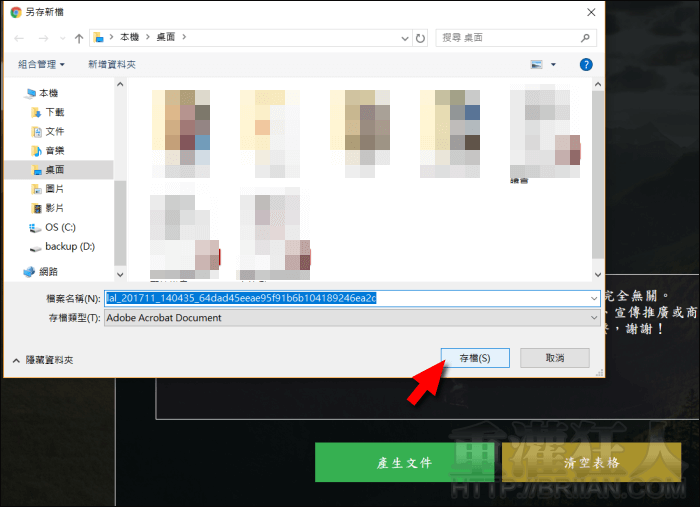Click the refresh icon beside address bar
700x507 pixels.
click(420, 38)
